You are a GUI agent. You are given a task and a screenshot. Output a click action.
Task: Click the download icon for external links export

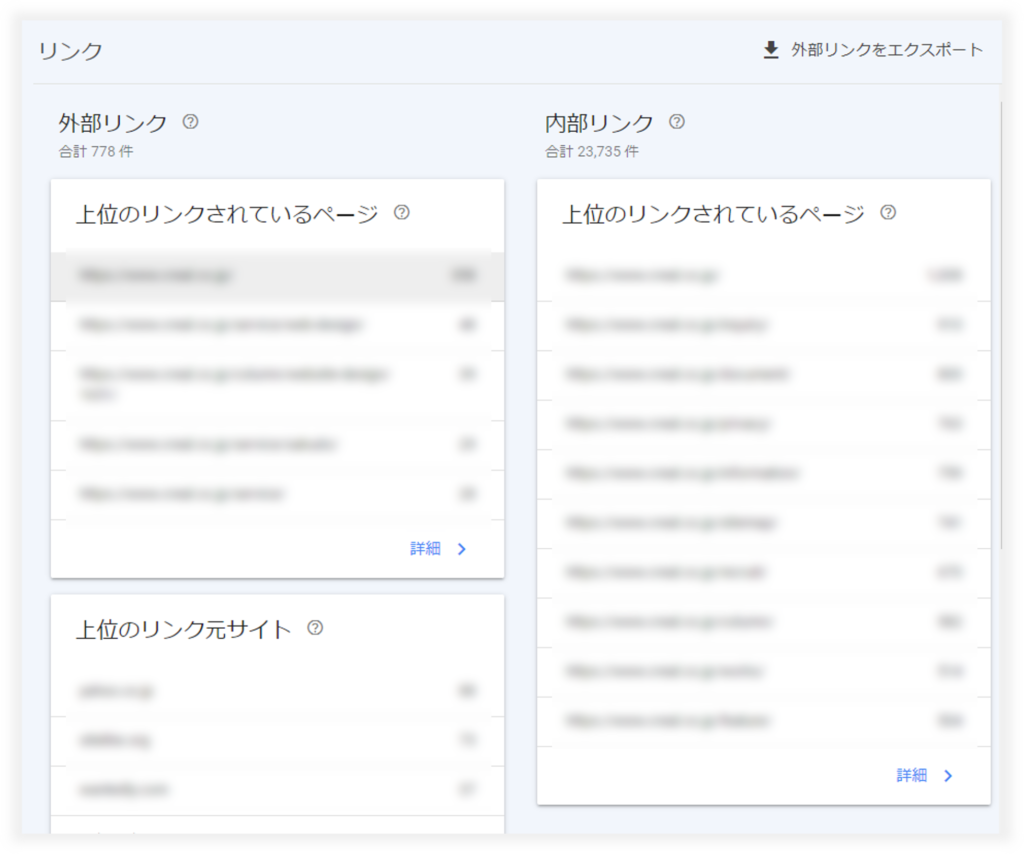tap(770, 50)
